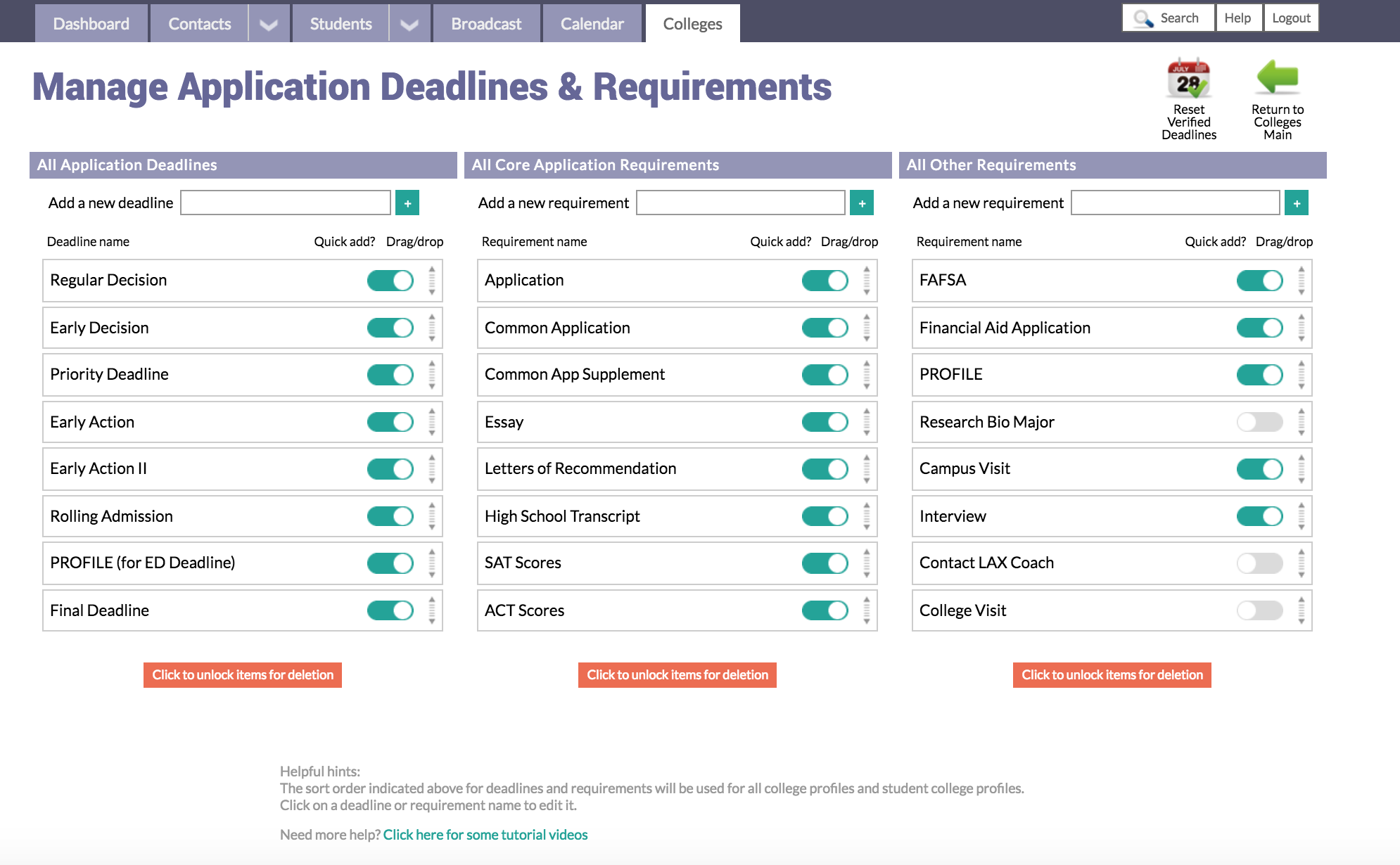Screen dimensions: 1400x865
Task: Unlock other requirements for deletion
Action: tap(1112, 675)
